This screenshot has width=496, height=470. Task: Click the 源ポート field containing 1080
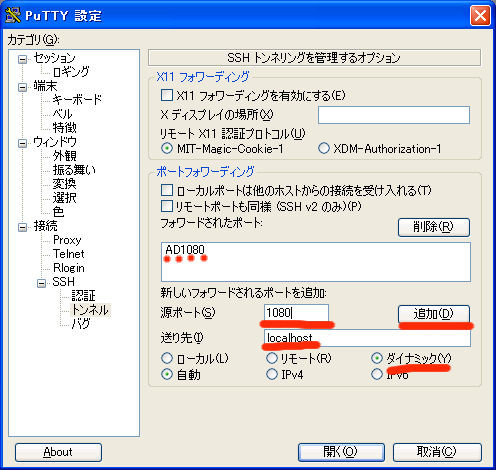pyautogui.click(x=296, y=313)
